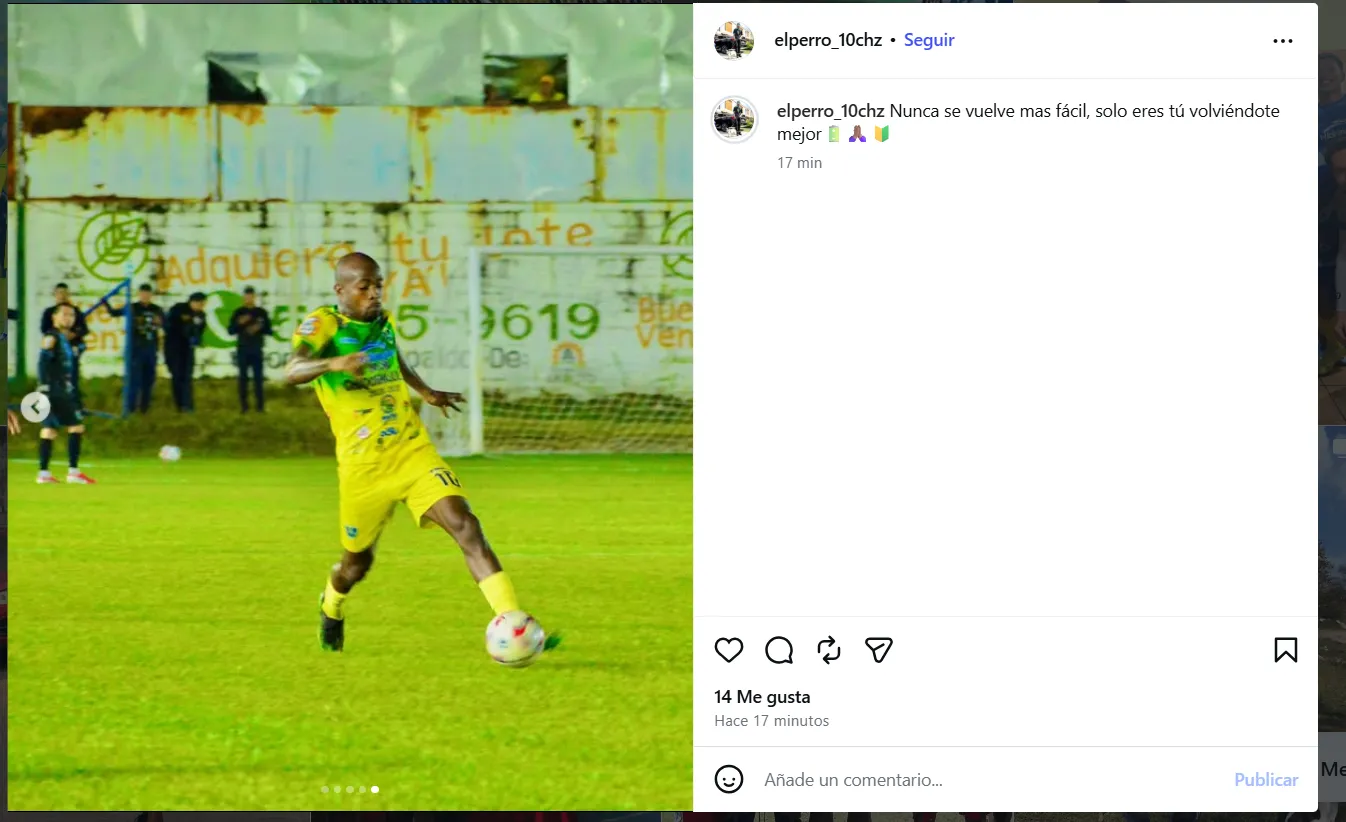Screen dimensions: 1346x822
Task: Select the last active carousel dot
Action: coord(375,789)
